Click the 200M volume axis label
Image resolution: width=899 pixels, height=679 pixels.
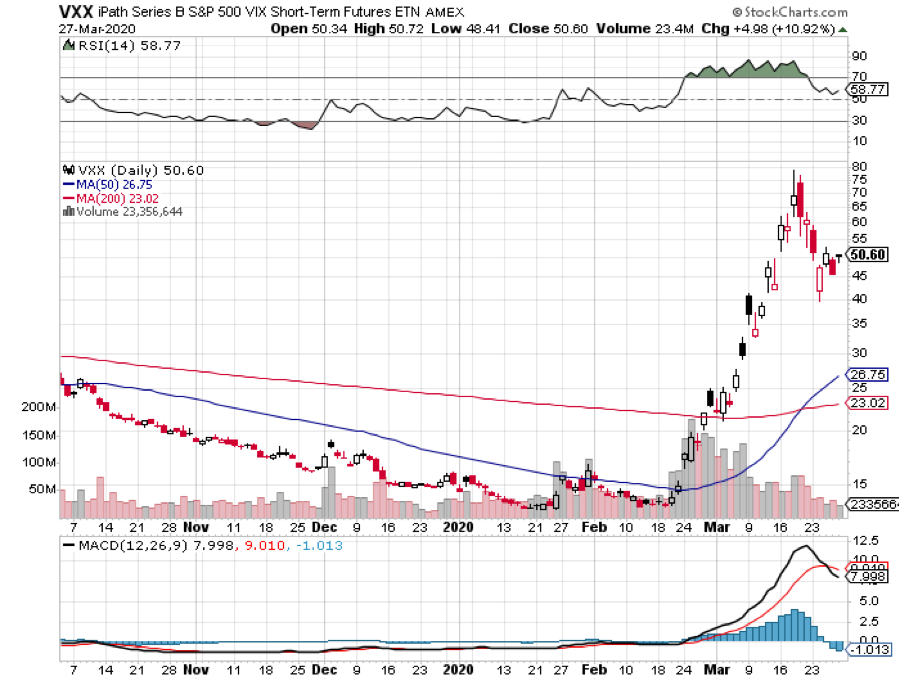coord(38,407)
